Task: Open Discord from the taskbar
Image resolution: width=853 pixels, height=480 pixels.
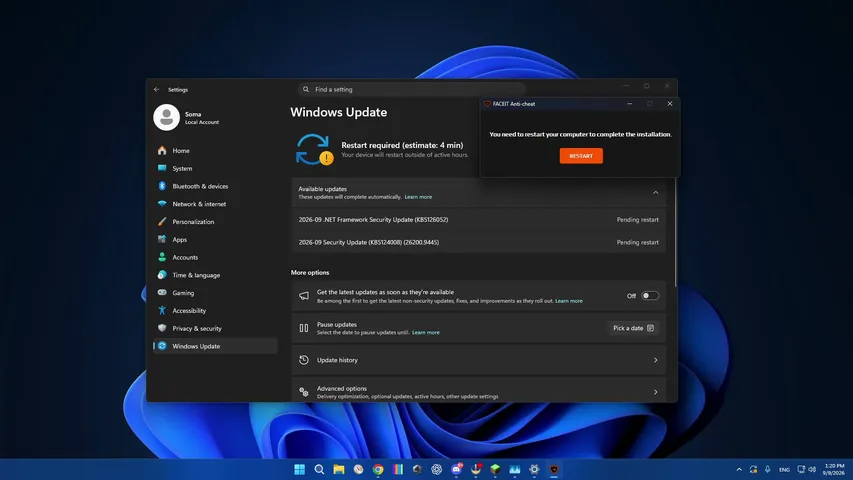Action: pos(456,469)
